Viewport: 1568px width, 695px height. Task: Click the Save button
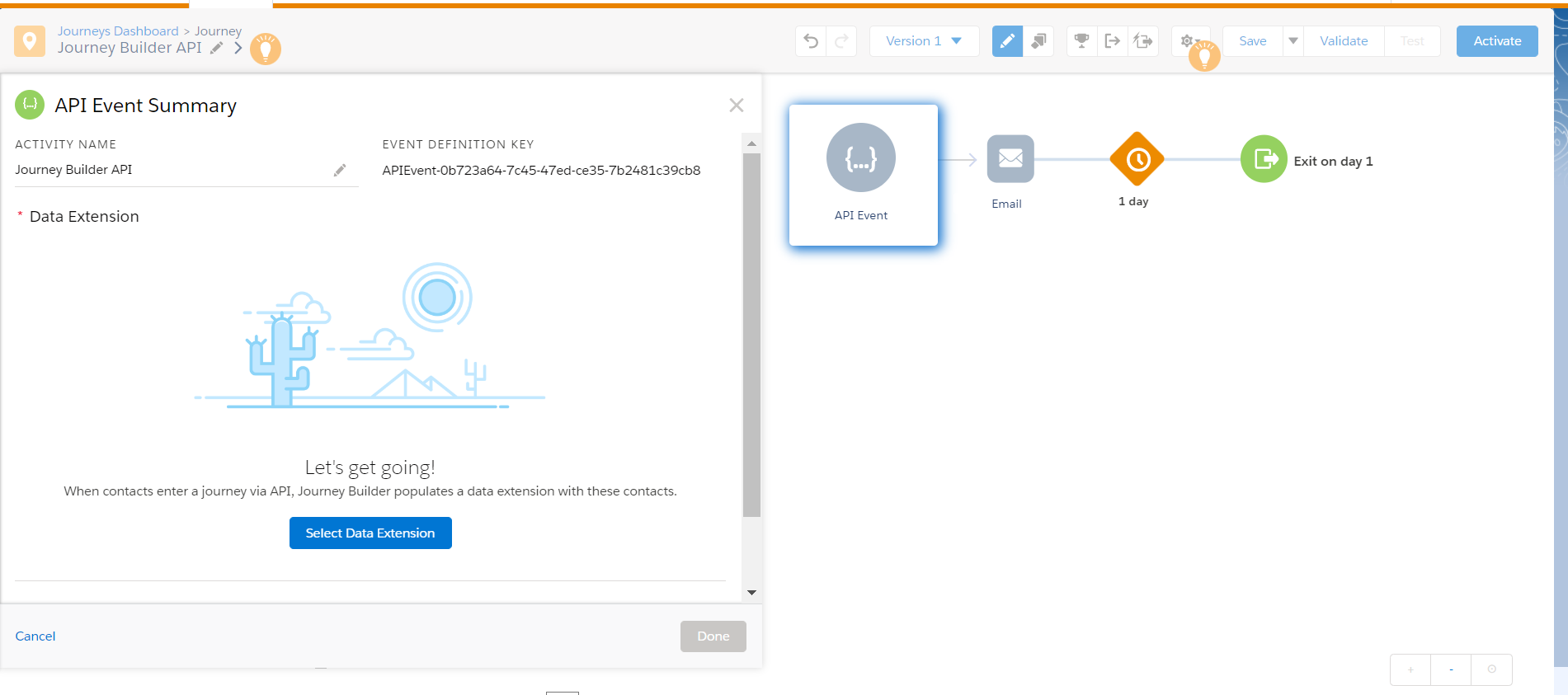coord(1252,41)
